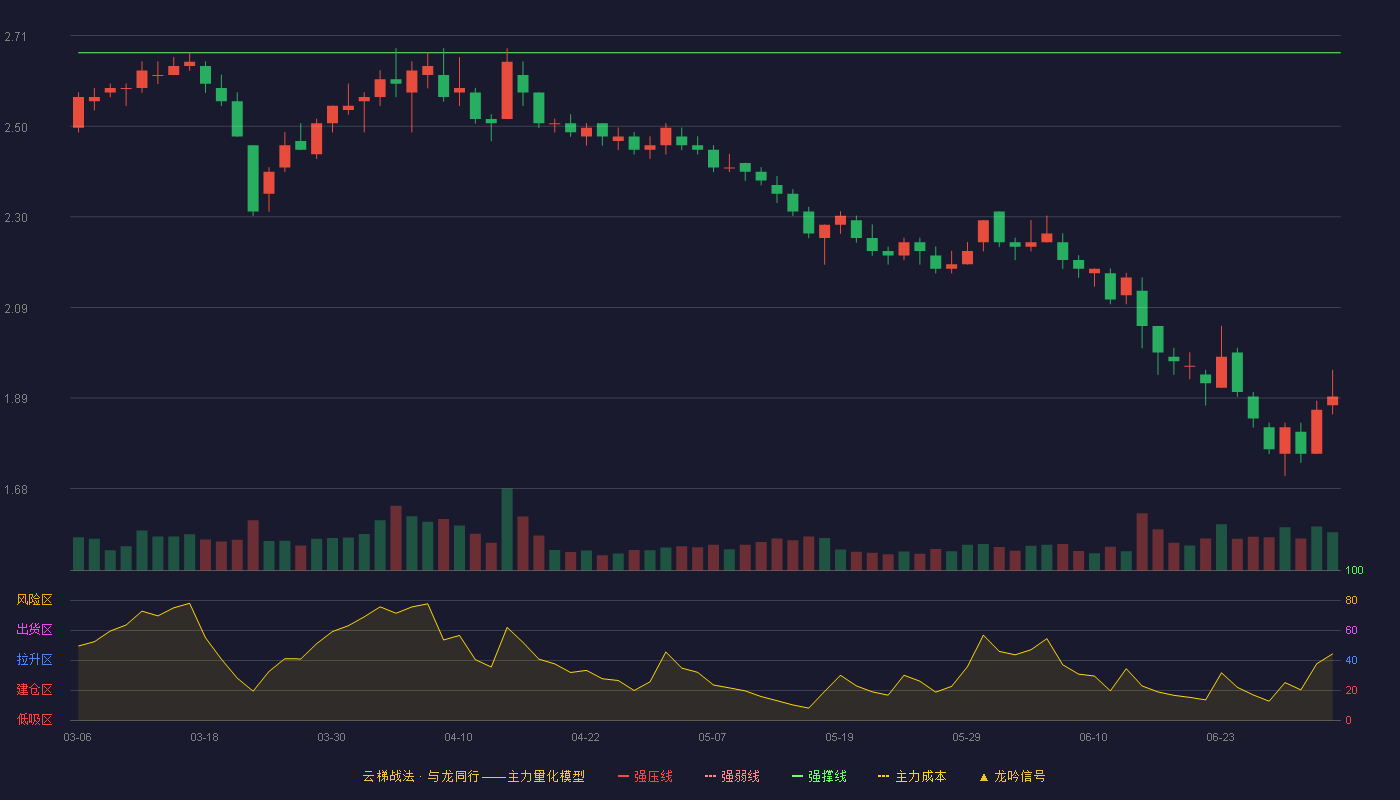Click the 05-19 date label
The height and width of the screenshot is (800, 1400).
(839, 737)
